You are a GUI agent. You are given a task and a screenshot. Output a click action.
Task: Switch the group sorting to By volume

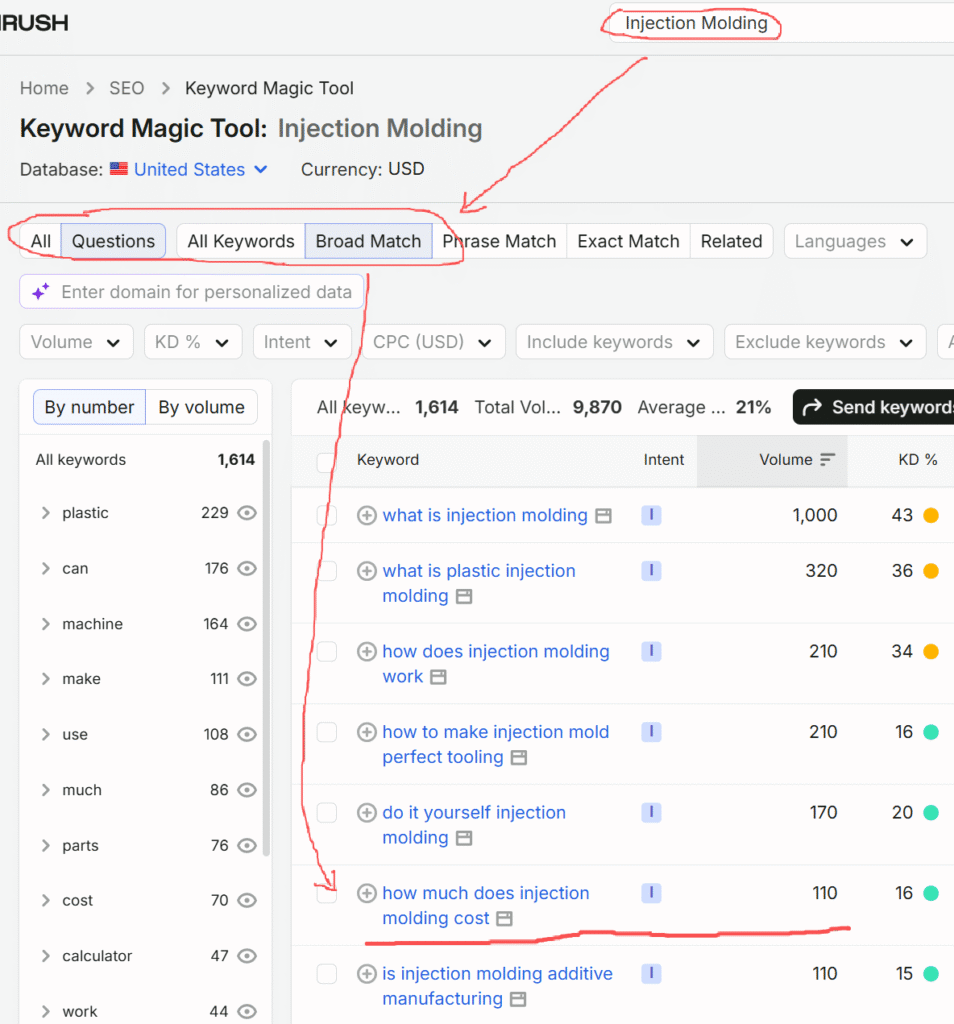[201, 407]
